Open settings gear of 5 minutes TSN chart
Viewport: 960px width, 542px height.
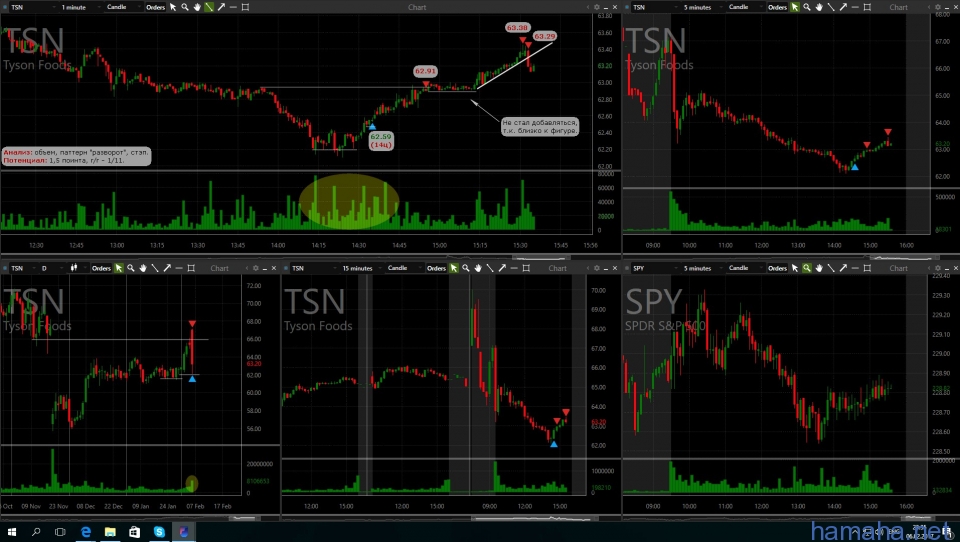(x=937, y=7)
